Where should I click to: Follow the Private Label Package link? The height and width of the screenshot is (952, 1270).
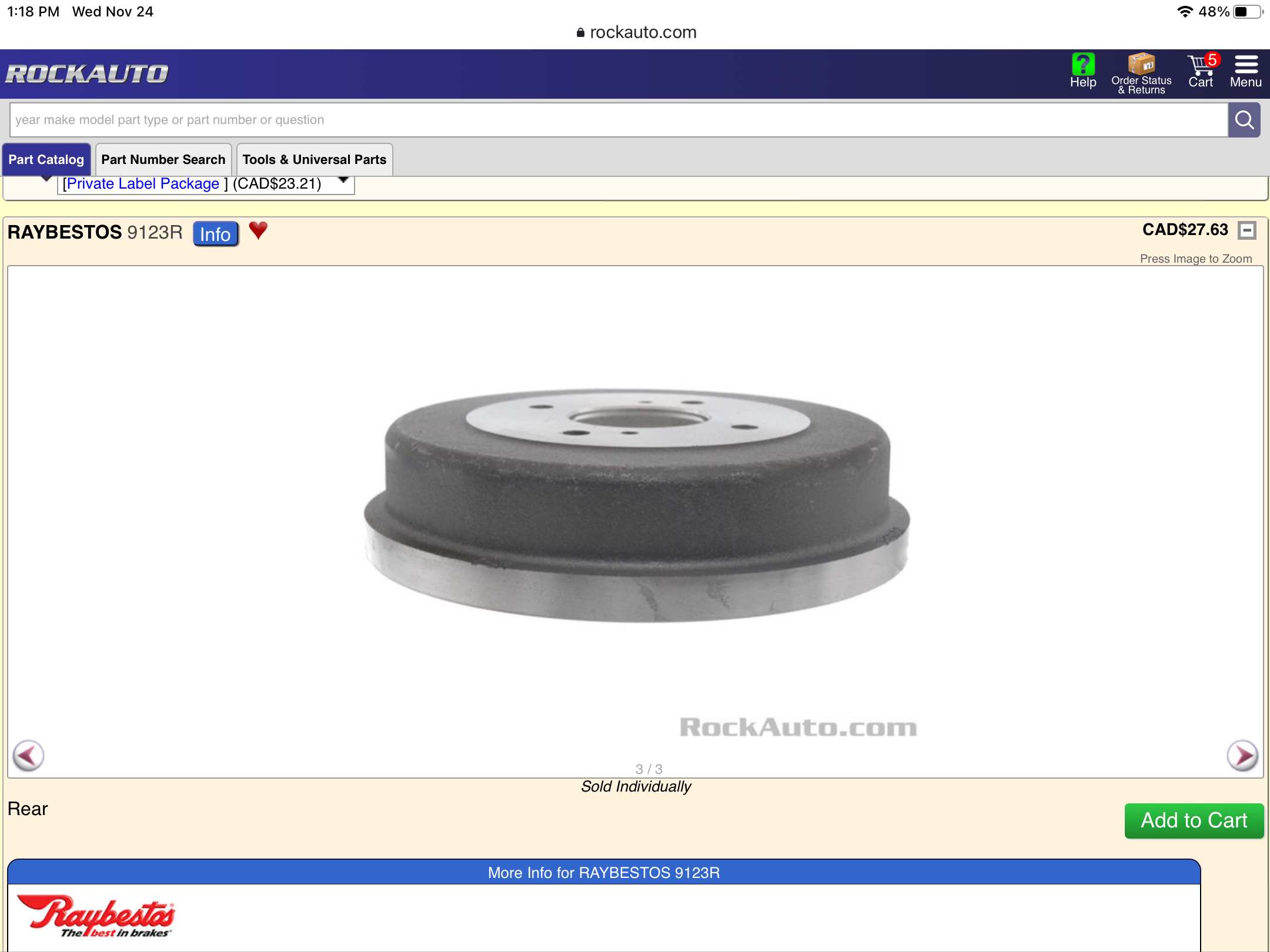point(143,184)
